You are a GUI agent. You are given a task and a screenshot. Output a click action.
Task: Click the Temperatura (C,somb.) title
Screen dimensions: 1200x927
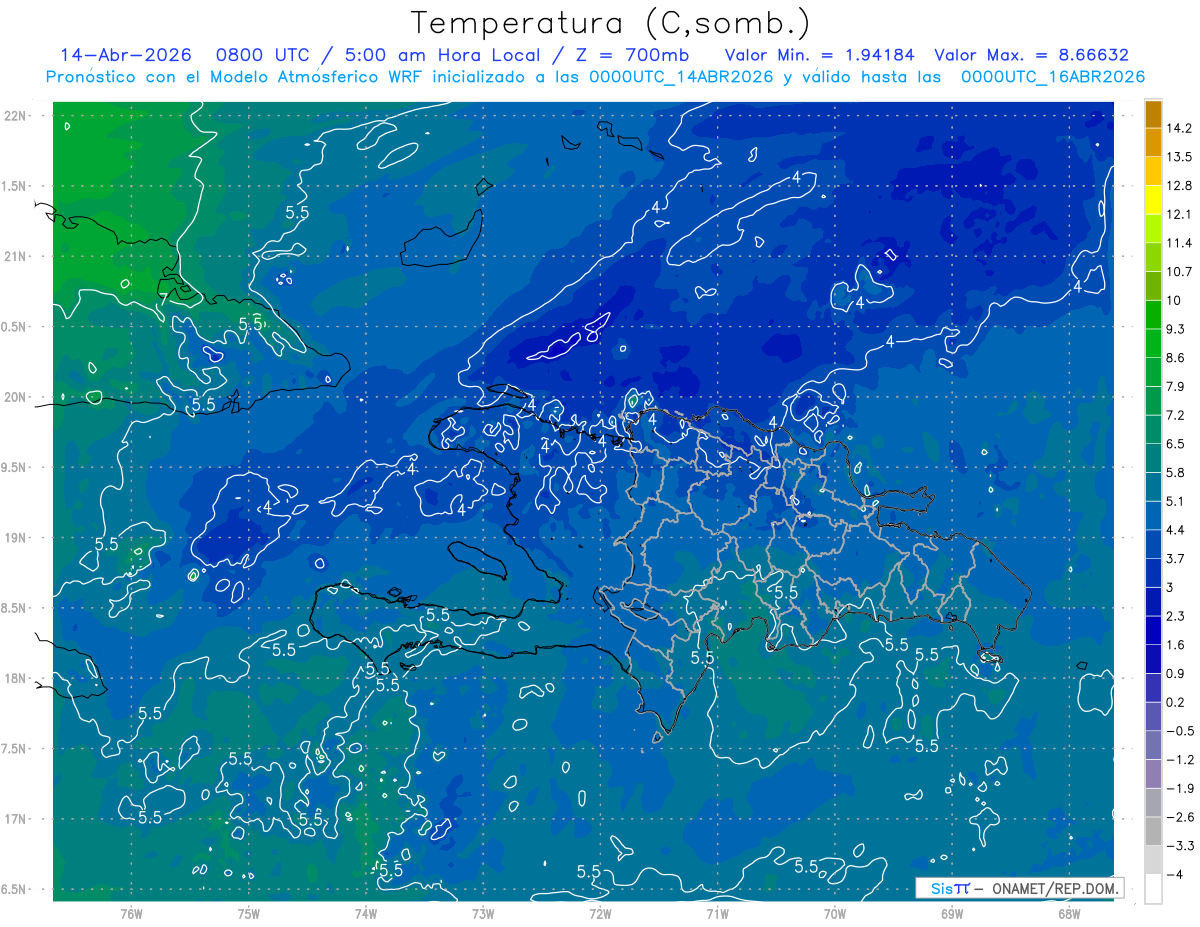coord(611,24)
